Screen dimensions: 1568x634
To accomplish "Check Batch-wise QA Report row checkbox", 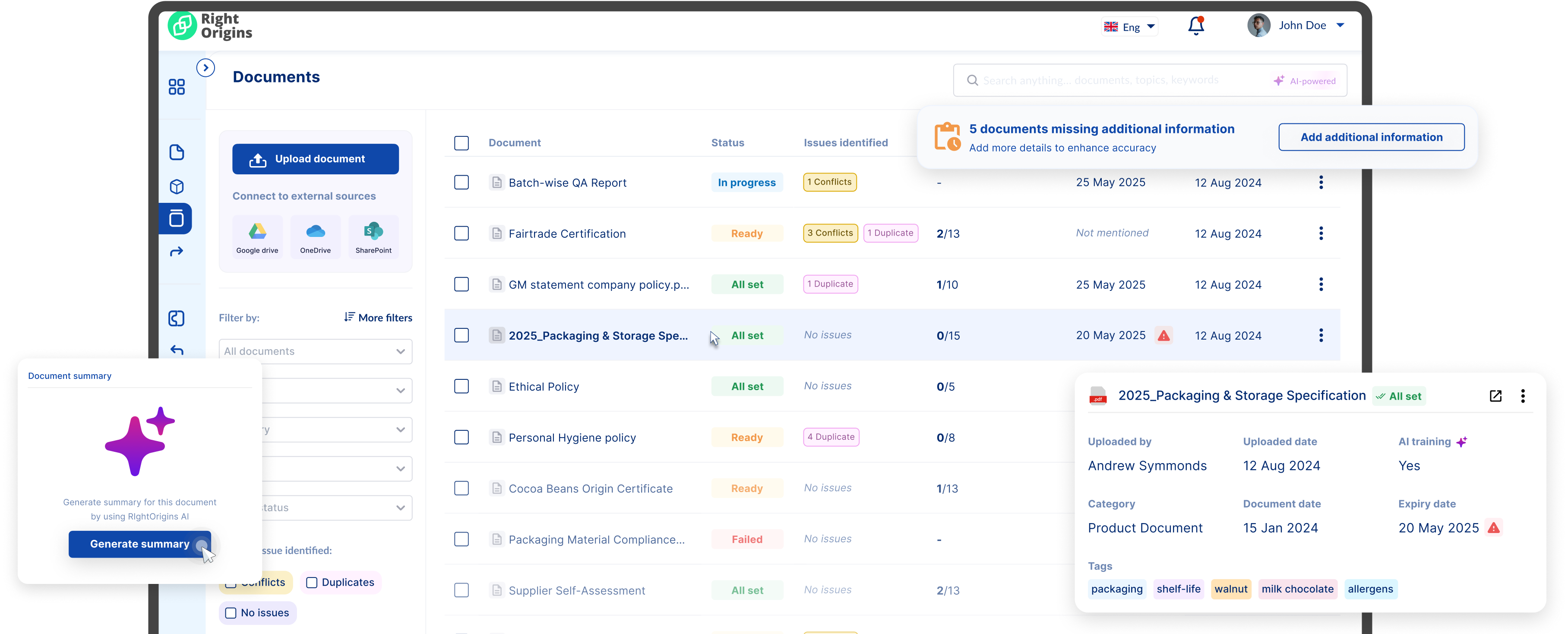I will [462, 183].
